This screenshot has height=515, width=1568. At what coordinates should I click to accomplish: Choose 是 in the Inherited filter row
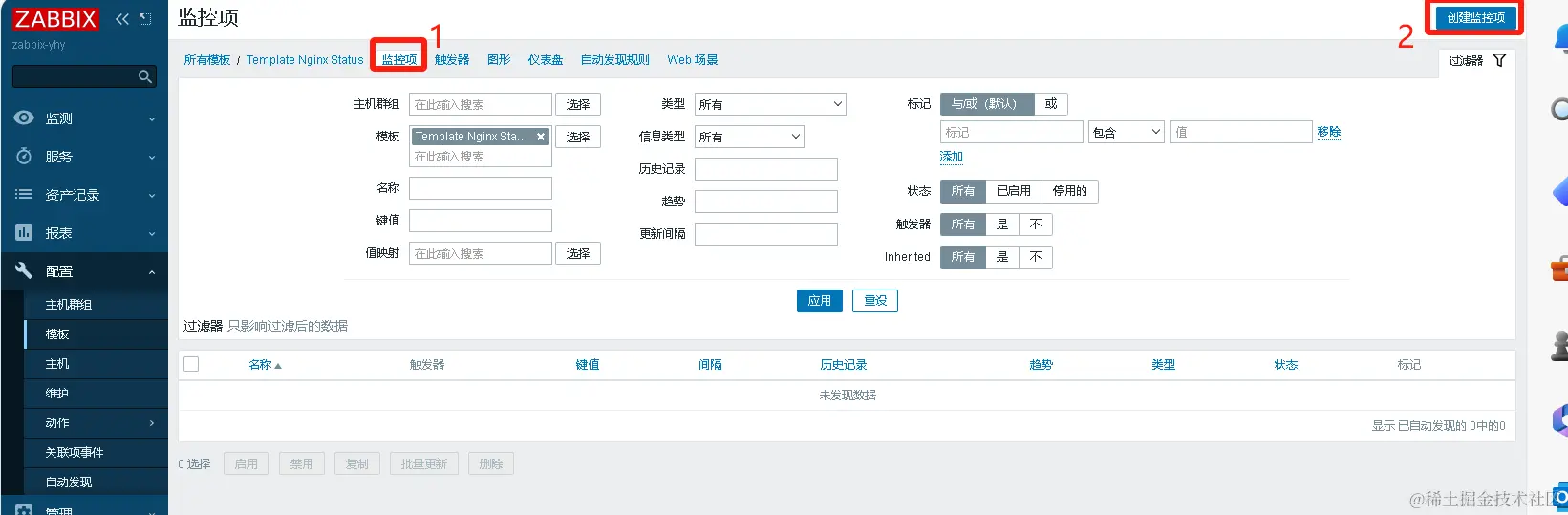1002,257
